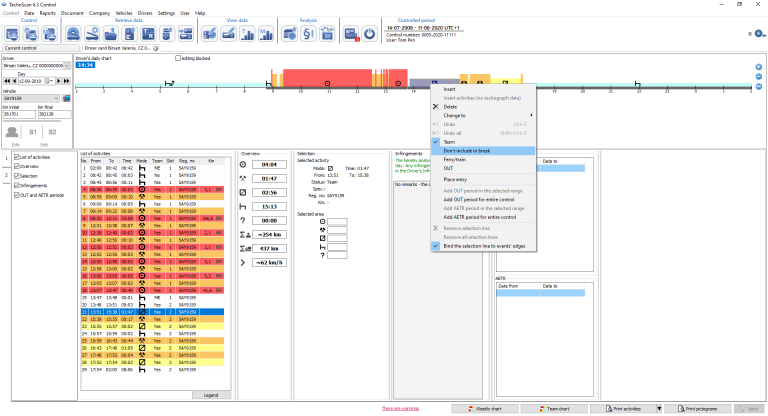Viewport: 768px width, 416px height.
Task: Click the truck icon beside the Vehicle field
Action: (x=66, y=98)
